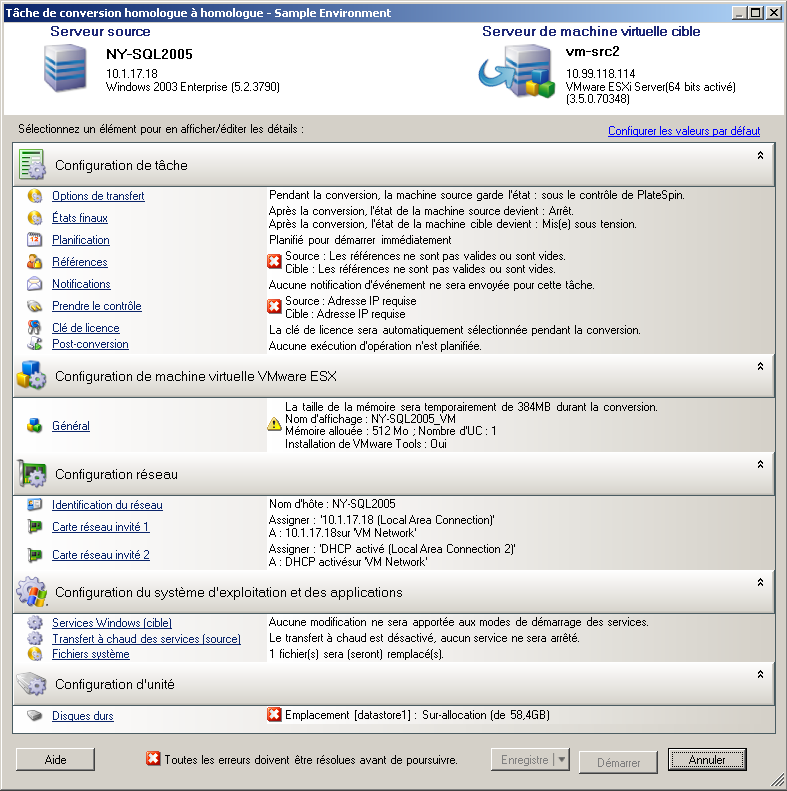
Task: Click the Configuration de tâche header icon
Action: [x=32, y=165]
